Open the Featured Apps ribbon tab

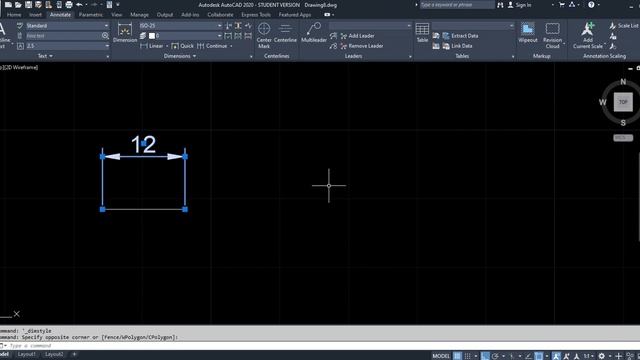point(295,15)
